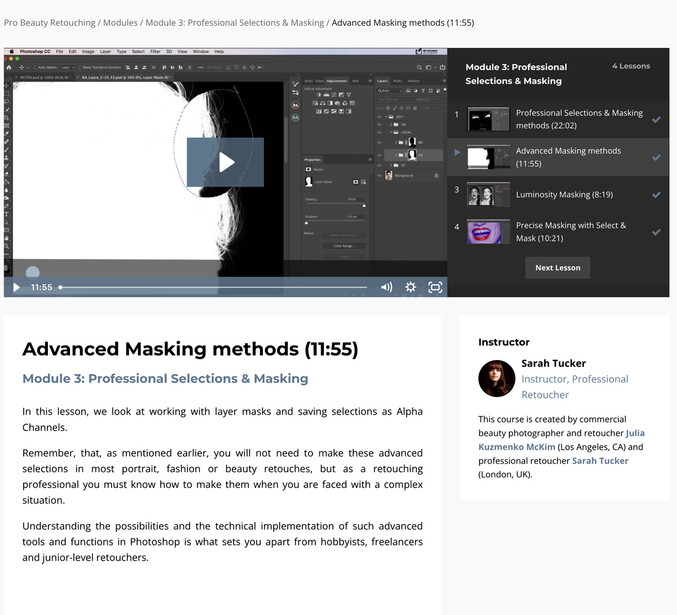Open video settings via the gear icon
Screen dimensions: 677x615
tap(411, 287)
